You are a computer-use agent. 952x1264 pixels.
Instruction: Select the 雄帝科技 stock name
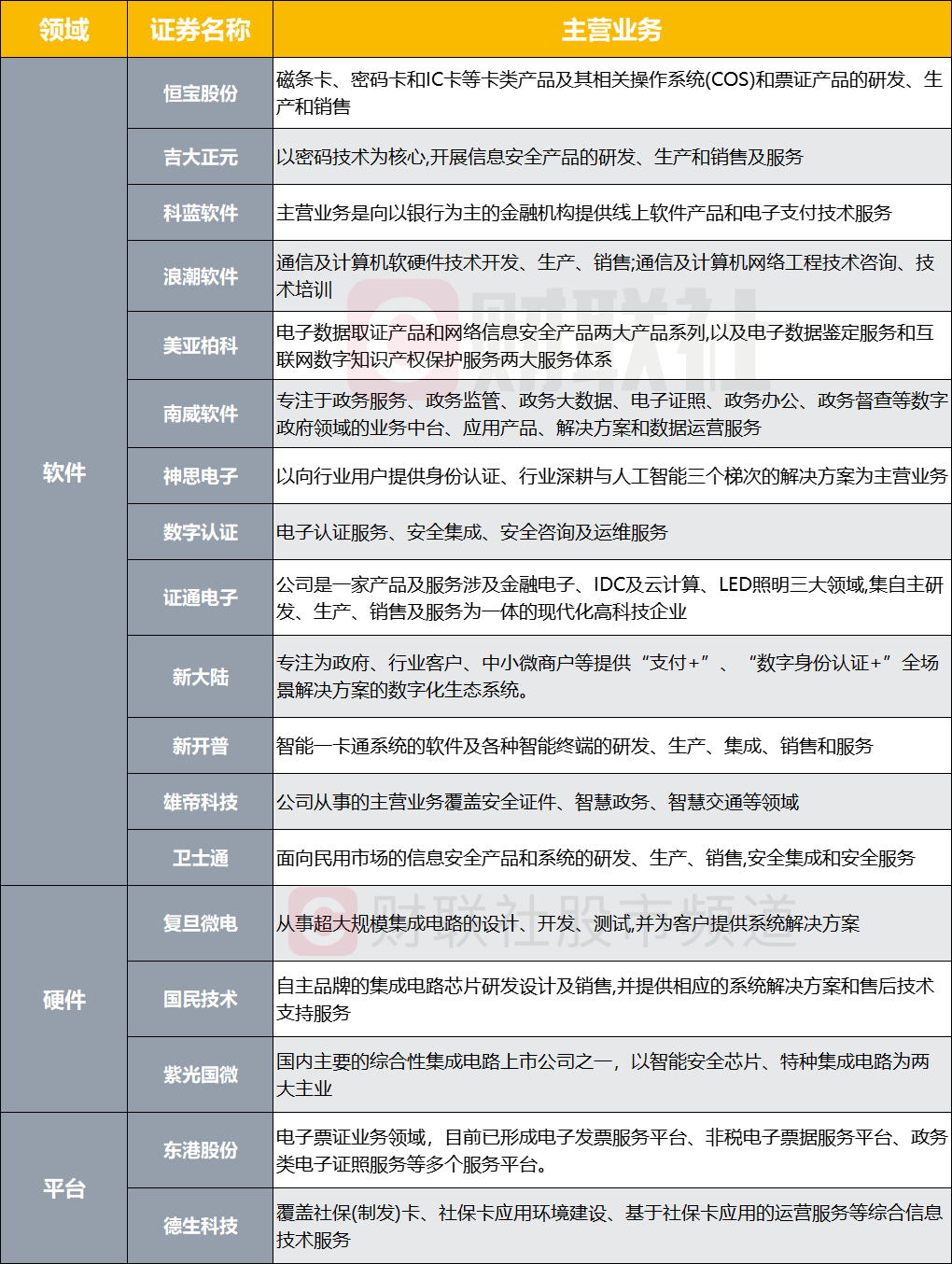[x=200, y=802]
